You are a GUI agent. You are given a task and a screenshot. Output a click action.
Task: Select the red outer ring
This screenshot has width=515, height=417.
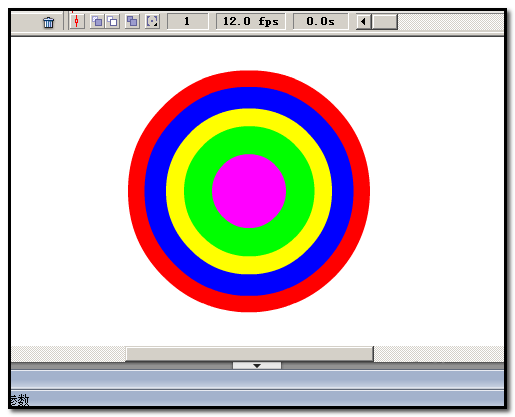(249, 304)
